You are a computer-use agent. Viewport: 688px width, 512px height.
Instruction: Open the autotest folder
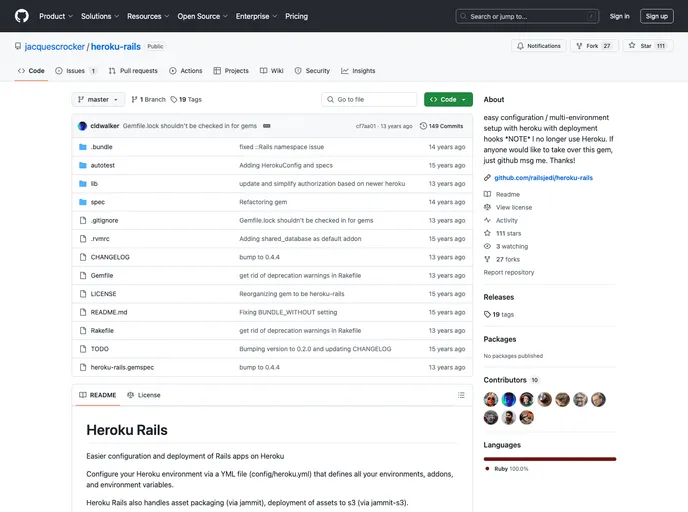pyautogui.click(x=103, y=165)
